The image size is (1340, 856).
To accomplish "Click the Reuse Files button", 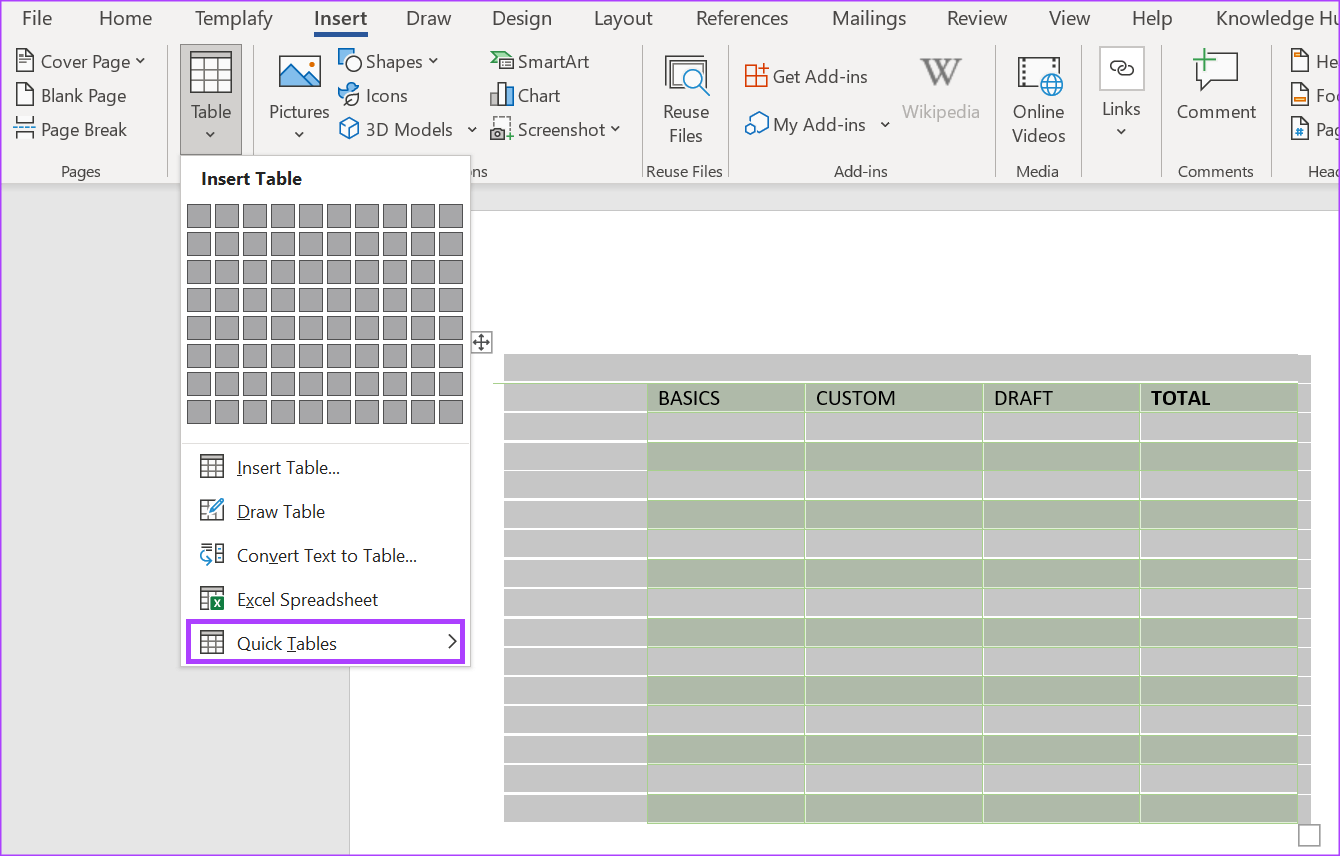I will click(686, 100).
